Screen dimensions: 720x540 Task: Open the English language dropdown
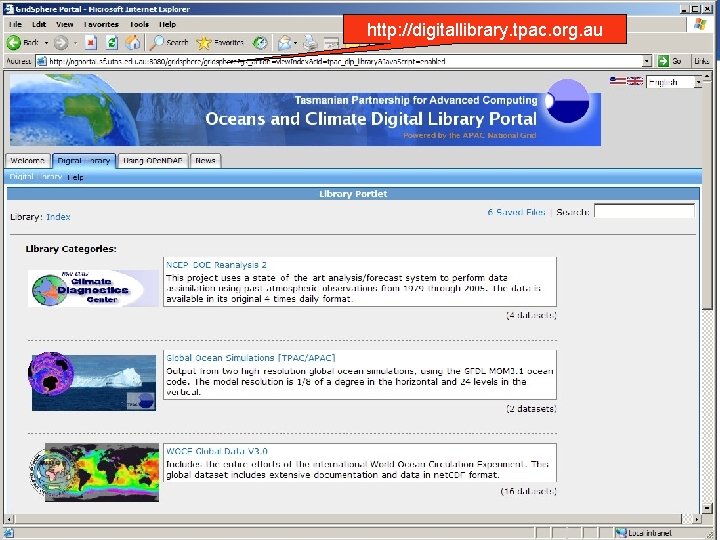(x=674, y=82)
